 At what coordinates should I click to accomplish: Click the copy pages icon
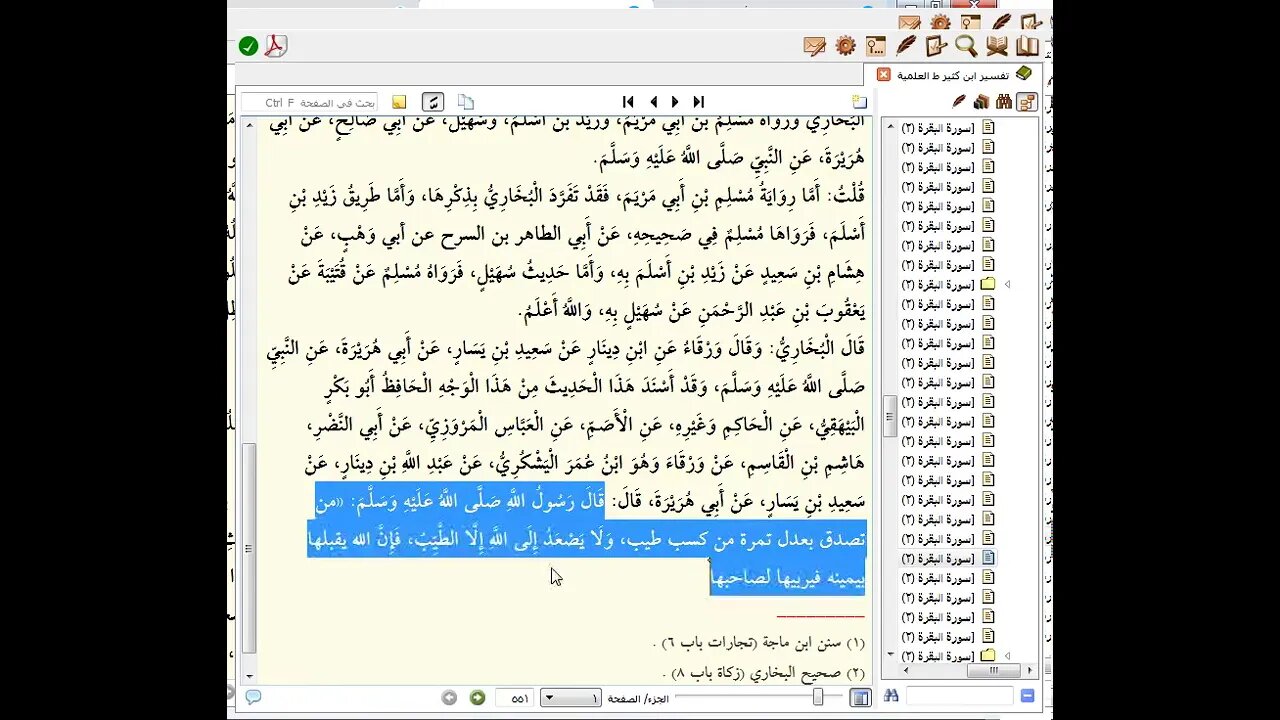[x=466, y=102]
